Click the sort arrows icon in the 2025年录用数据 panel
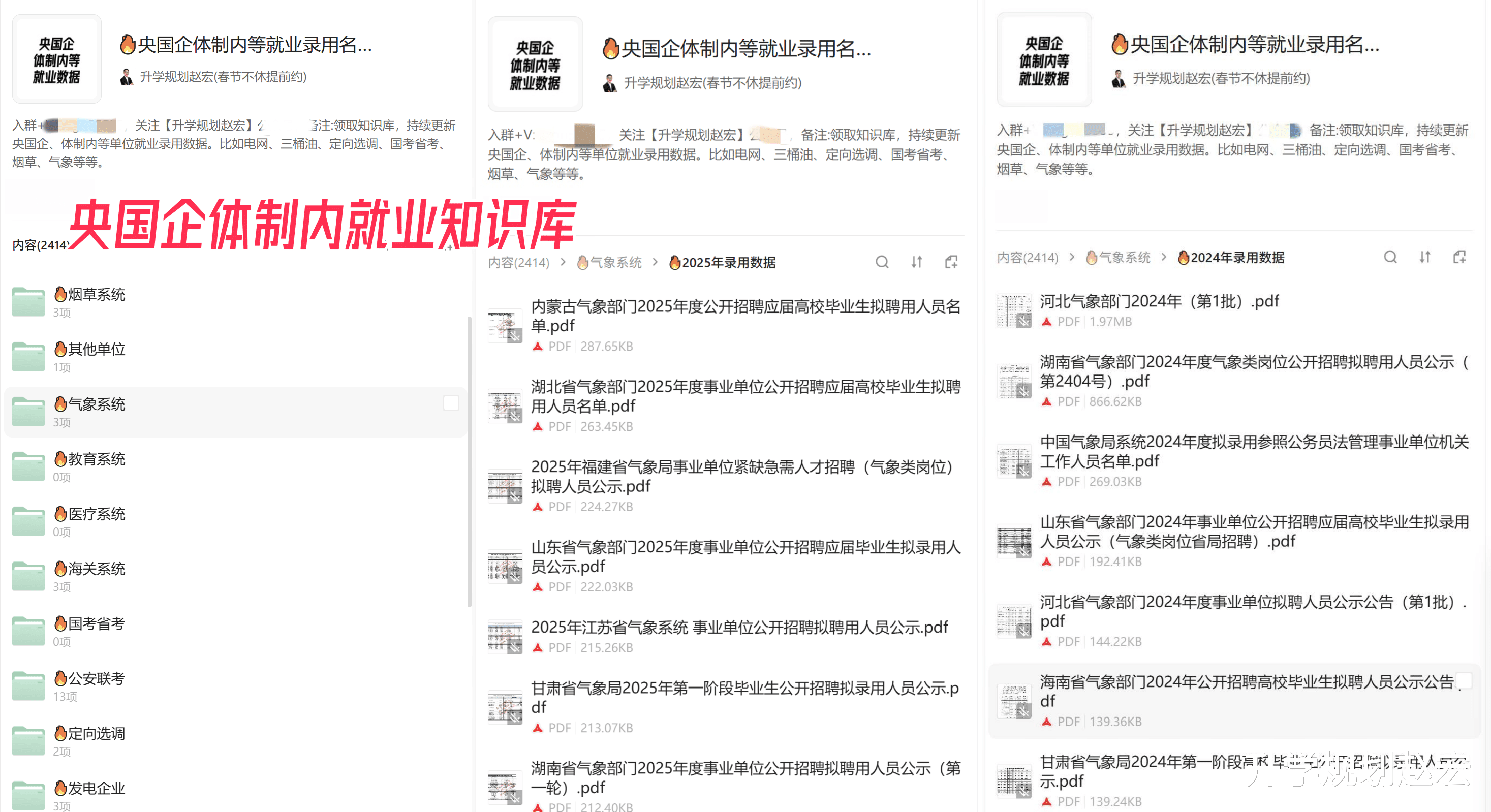 pyautogui.click(x=916, y=262)
